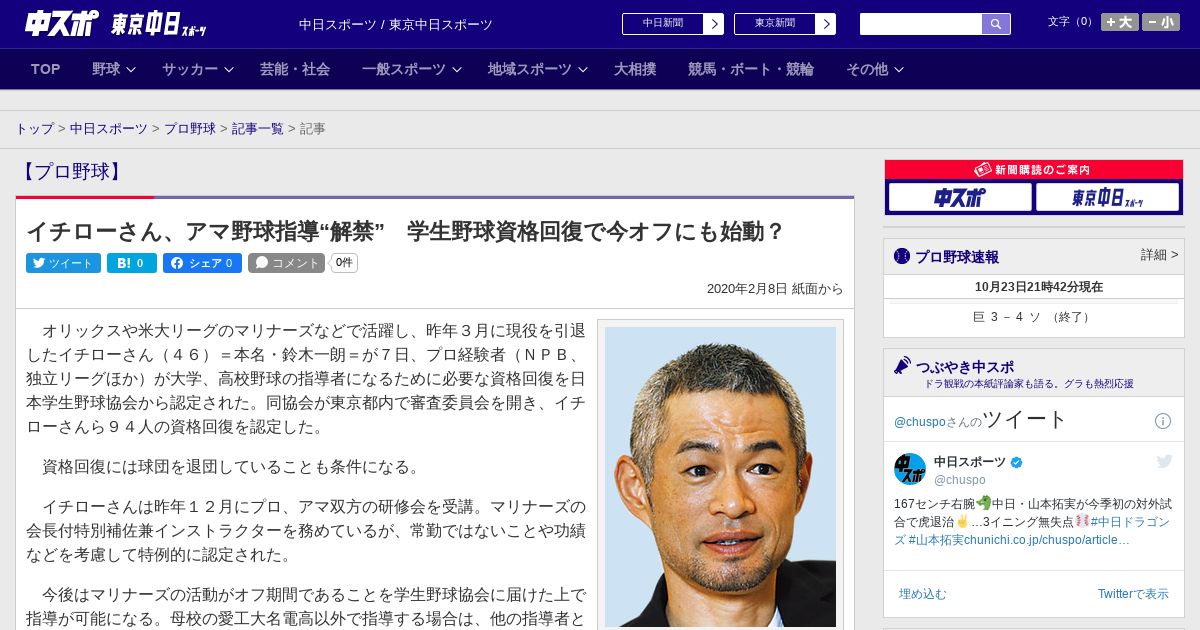Increase text size with ＋大 button
This screenshot has width=1200, height=630.
coord(1120,22)
